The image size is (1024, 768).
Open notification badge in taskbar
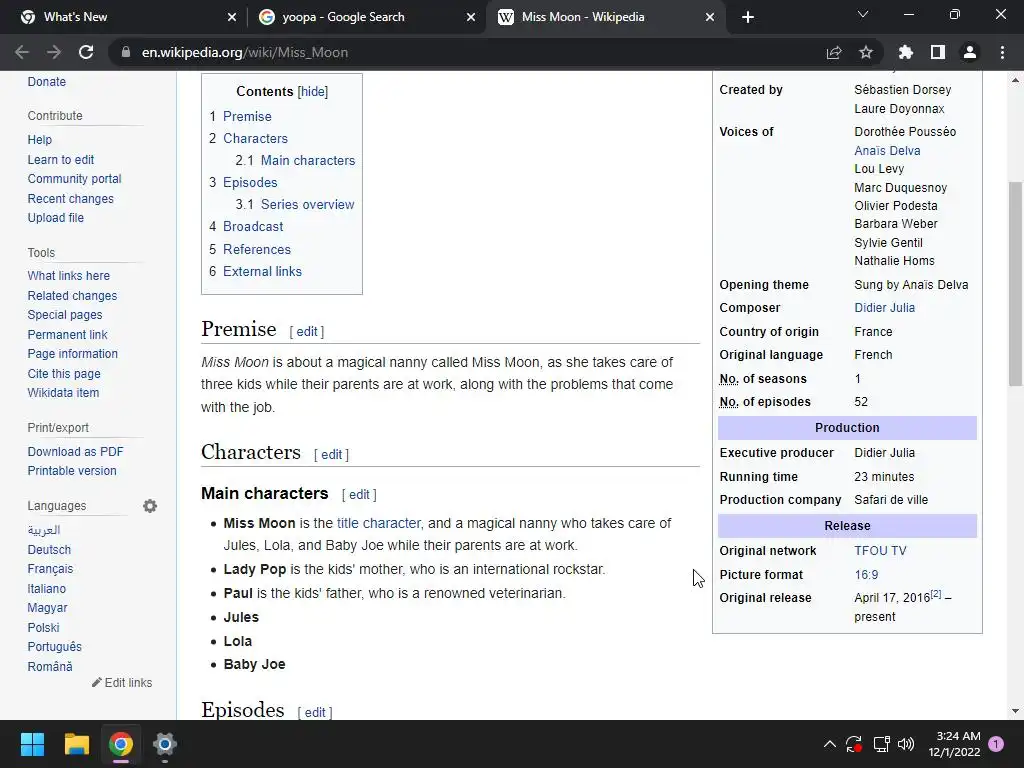(x=996, y=744)
